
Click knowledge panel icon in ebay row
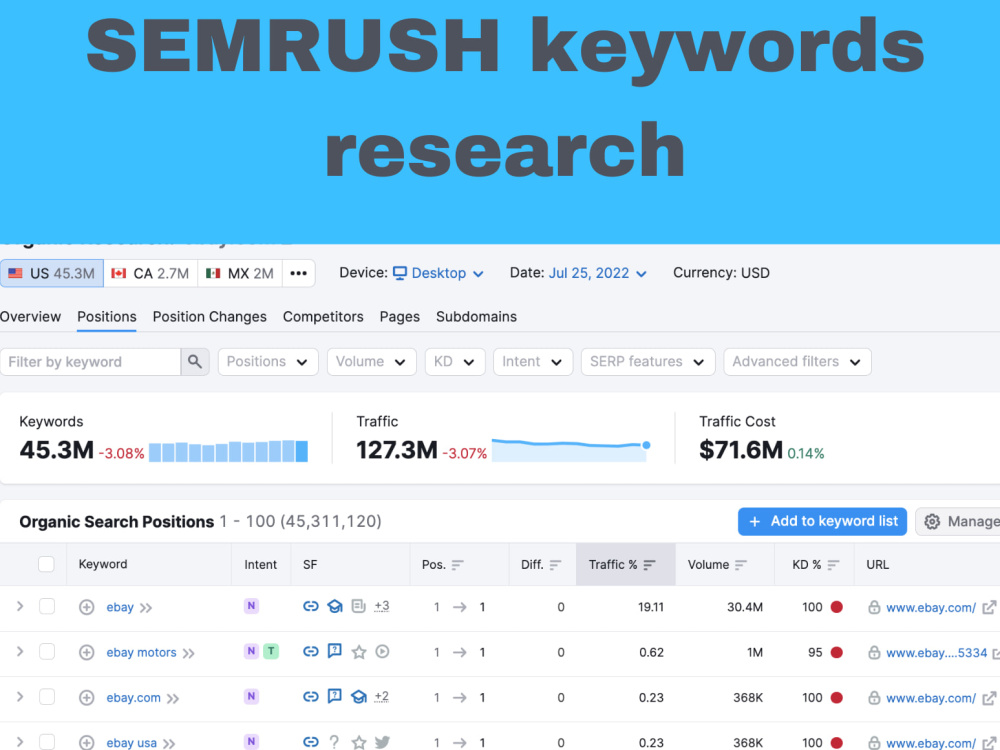[335, 606]
